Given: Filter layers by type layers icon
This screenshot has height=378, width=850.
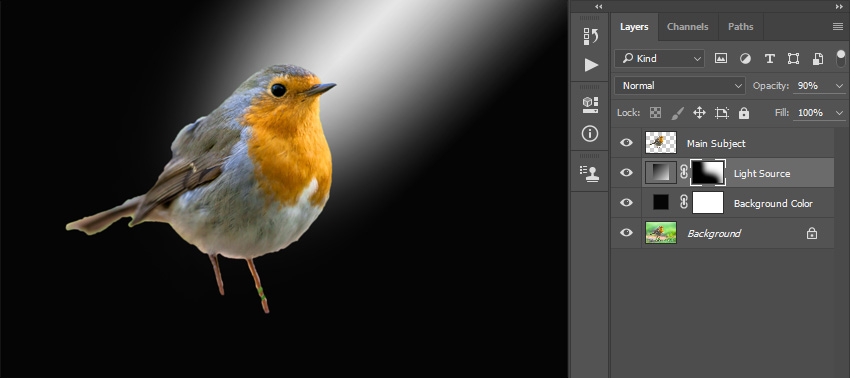Looking at the screenshot, I should point(769,59).
